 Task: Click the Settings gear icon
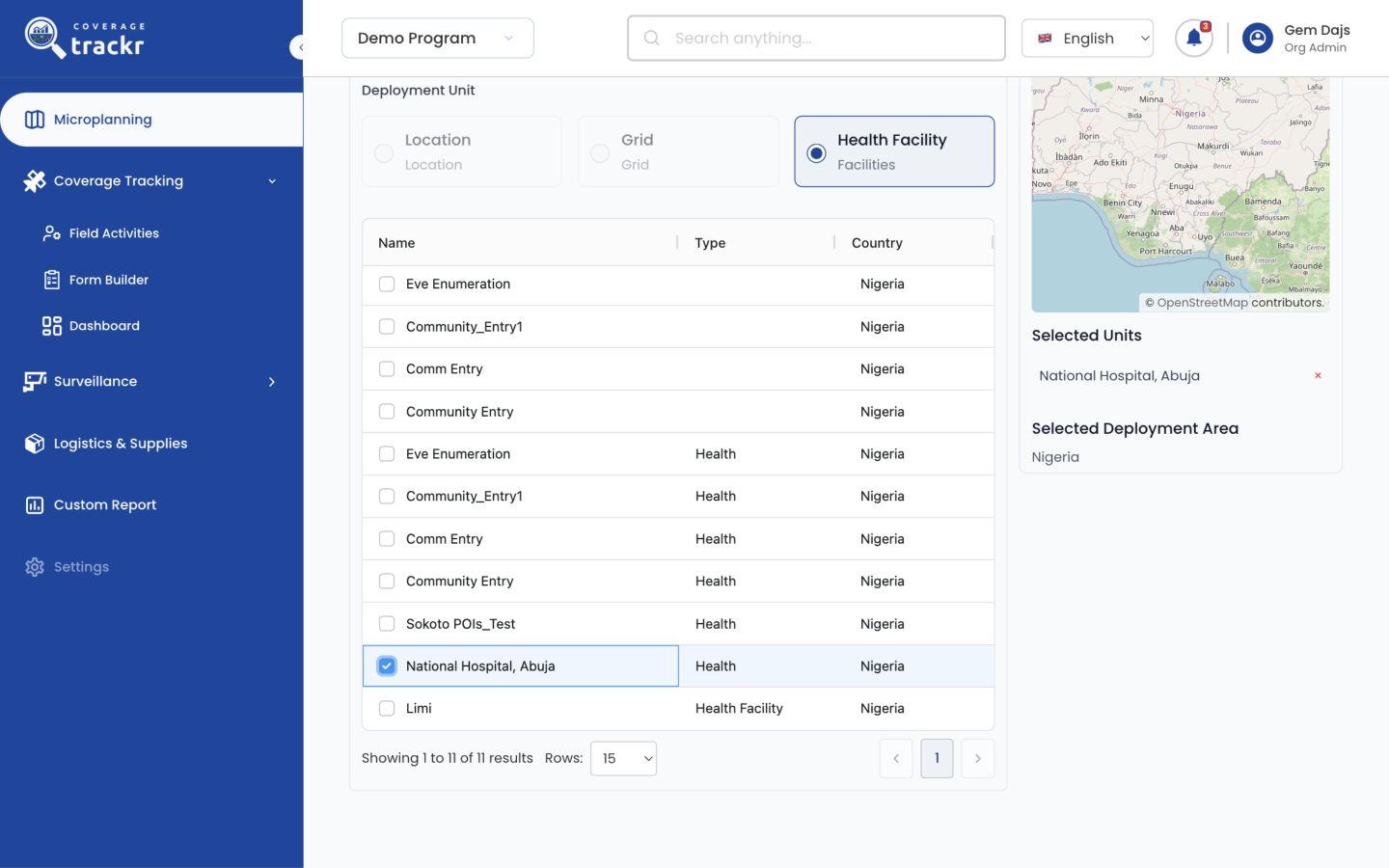pos(35,567)
